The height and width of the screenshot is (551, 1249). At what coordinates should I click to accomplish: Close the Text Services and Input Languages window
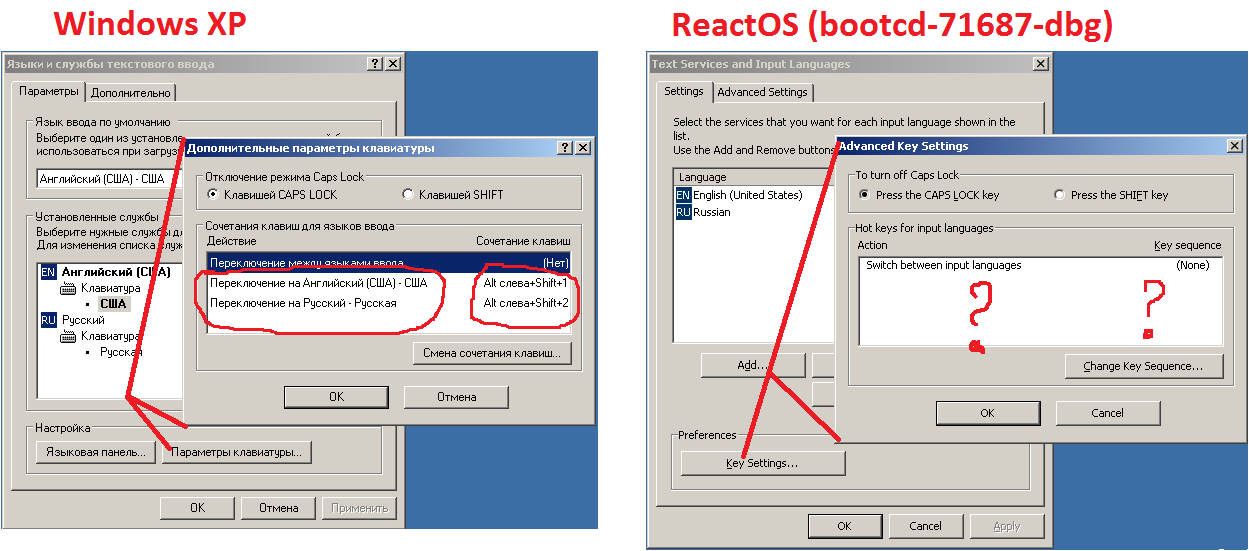(x=1041, y=64)
